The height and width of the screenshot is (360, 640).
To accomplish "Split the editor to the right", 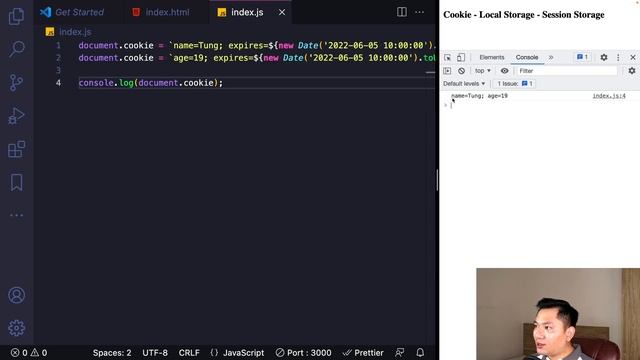I will tap(402, 12).
